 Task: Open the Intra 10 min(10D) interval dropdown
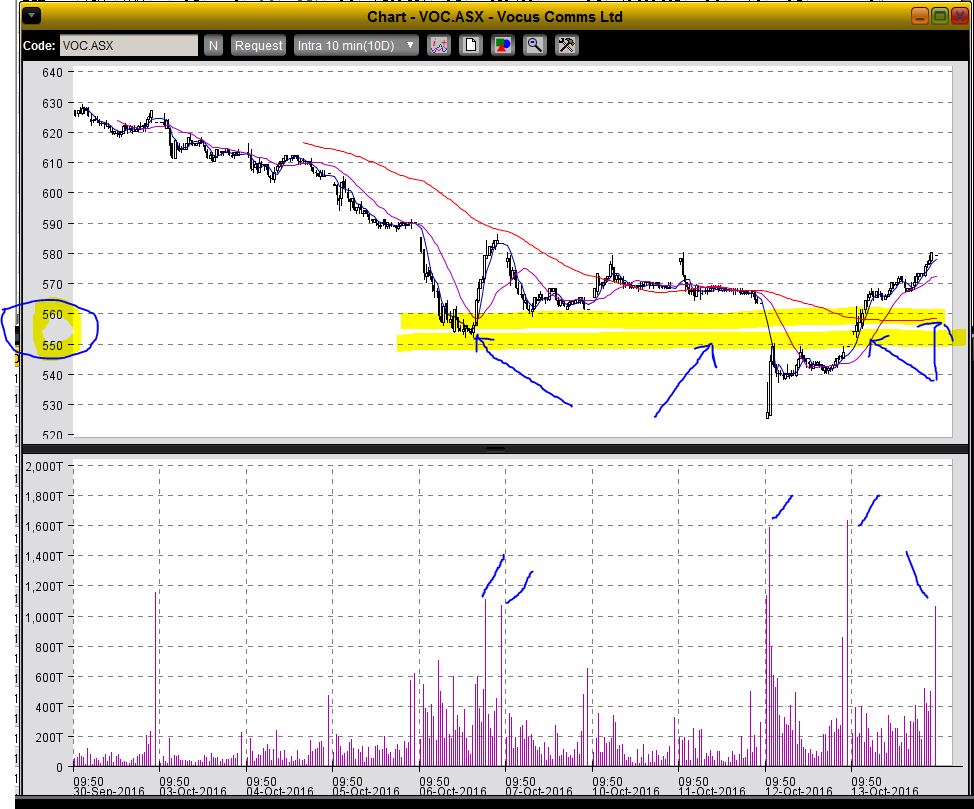coord(356,45)
